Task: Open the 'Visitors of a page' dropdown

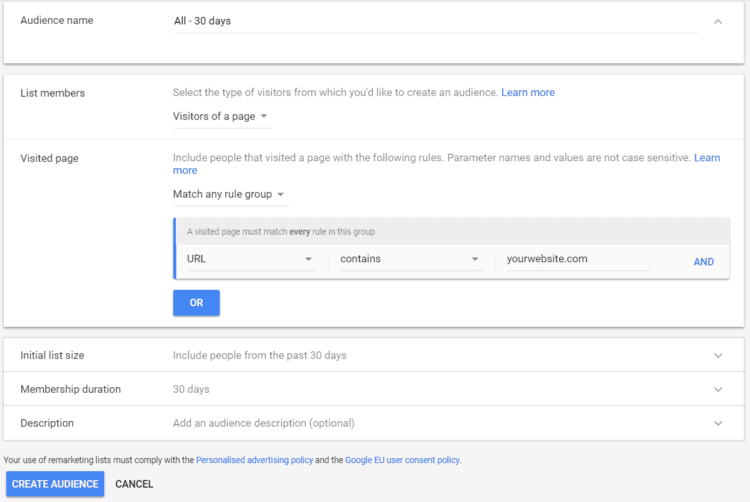Action: 221,117
